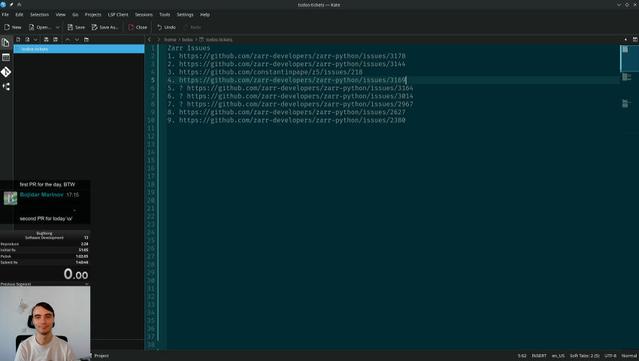Click the zarr-python issues/2967 URL line

pyautogui.click(x=291, y=104)
